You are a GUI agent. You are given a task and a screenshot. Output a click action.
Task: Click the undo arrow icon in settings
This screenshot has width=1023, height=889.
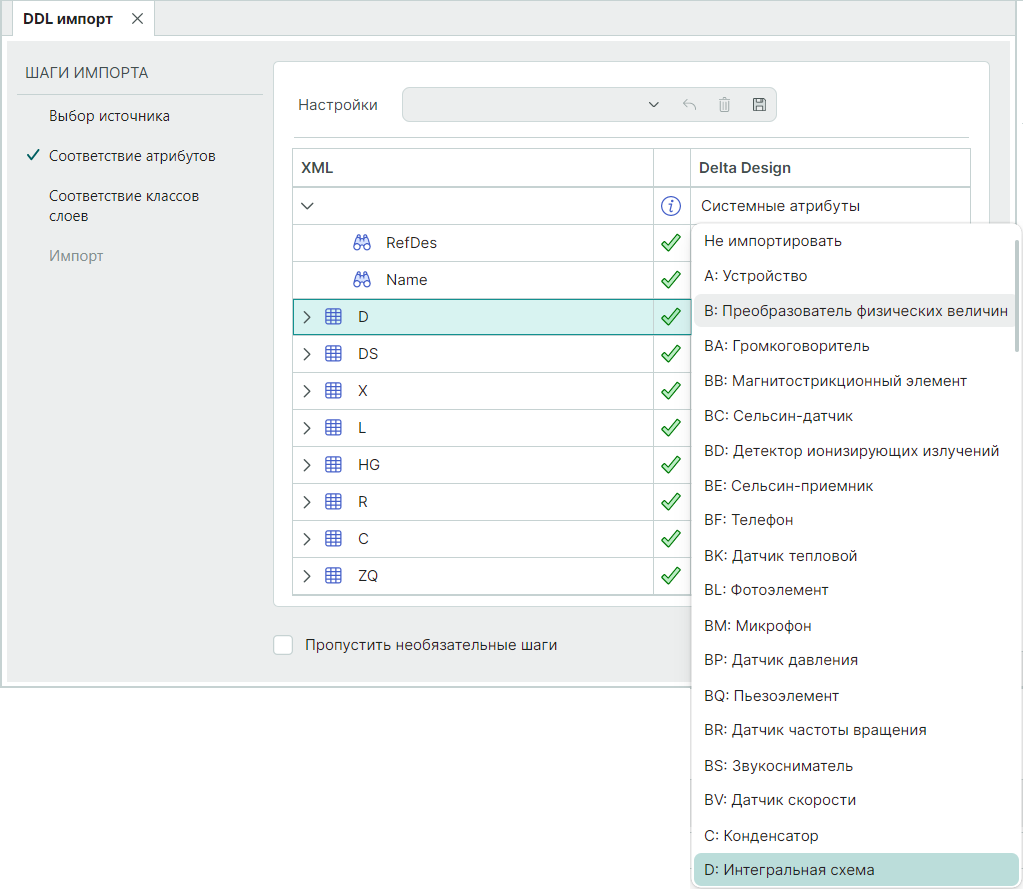click(689, 105)
